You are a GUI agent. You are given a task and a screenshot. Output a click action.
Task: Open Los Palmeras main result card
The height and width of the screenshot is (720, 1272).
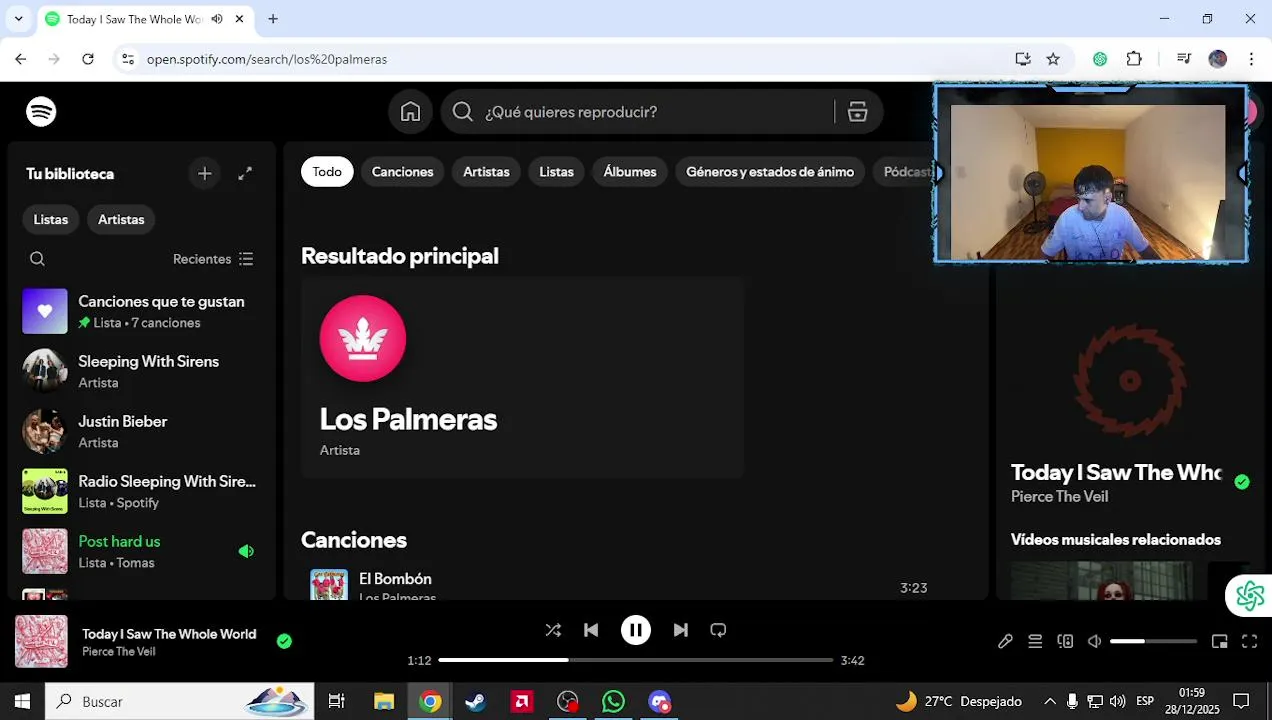point(522,377)
